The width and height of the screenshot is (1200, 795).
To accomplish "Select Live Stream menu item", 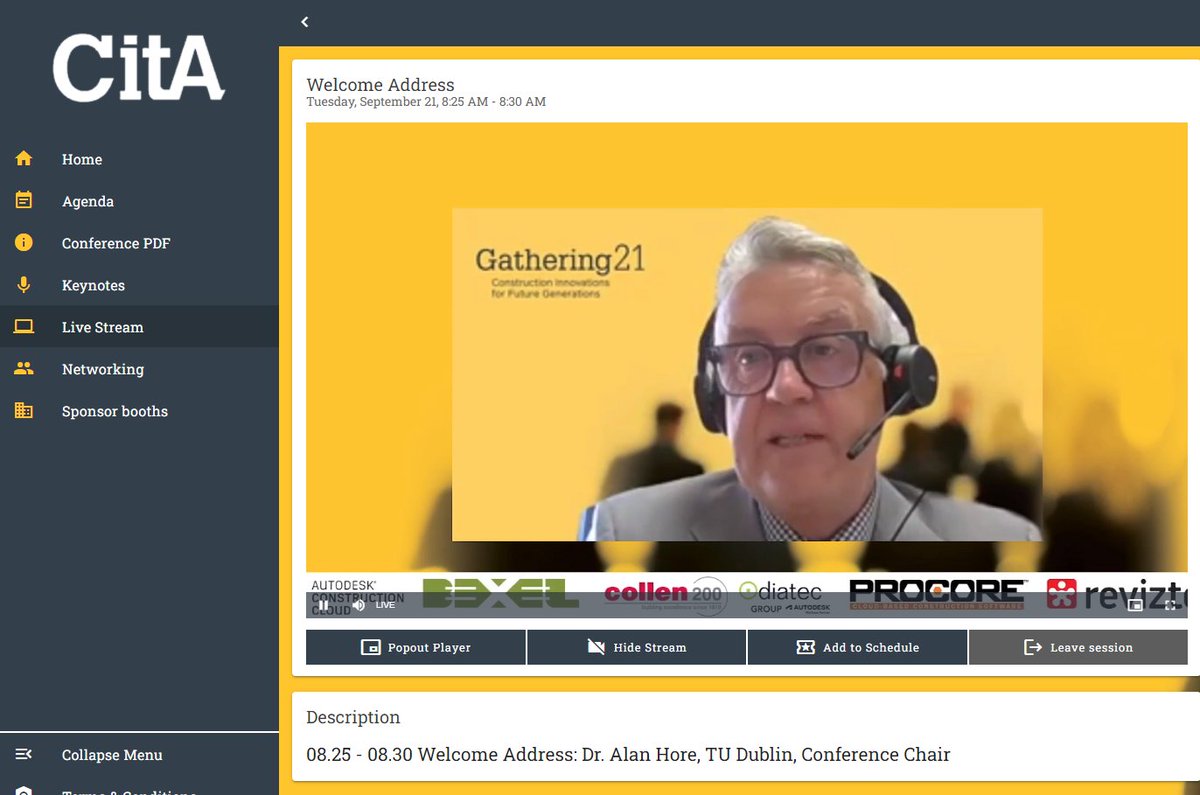I will tap(139, 327).
